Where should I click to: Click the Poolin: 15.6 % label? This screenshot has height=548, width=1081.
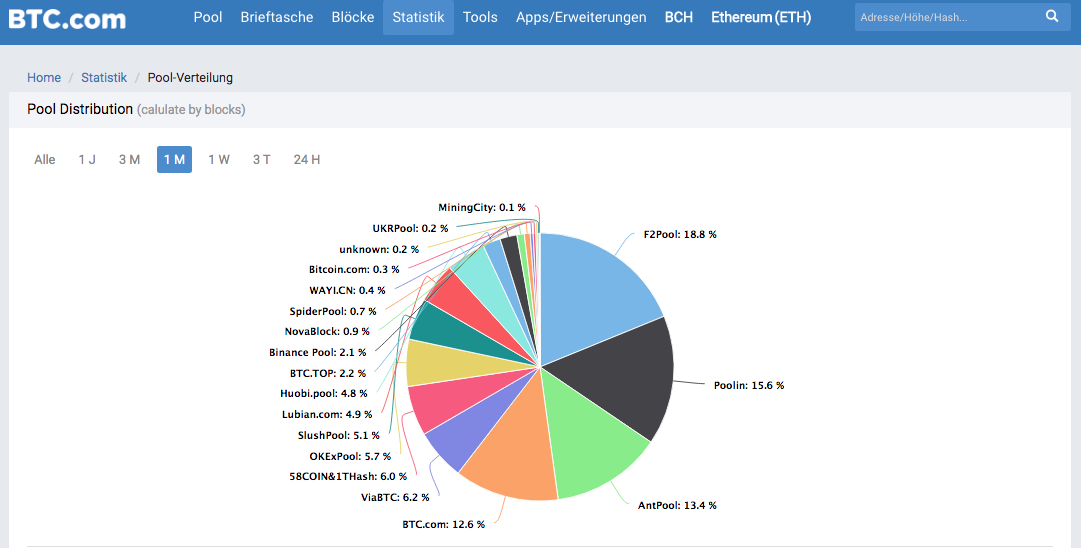click(x=749, y=385)
